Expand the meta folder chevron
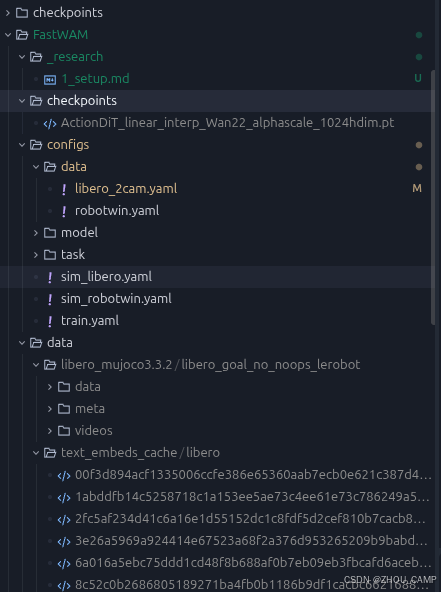This screenshot has width=441, height=592. tap(50, 409)
